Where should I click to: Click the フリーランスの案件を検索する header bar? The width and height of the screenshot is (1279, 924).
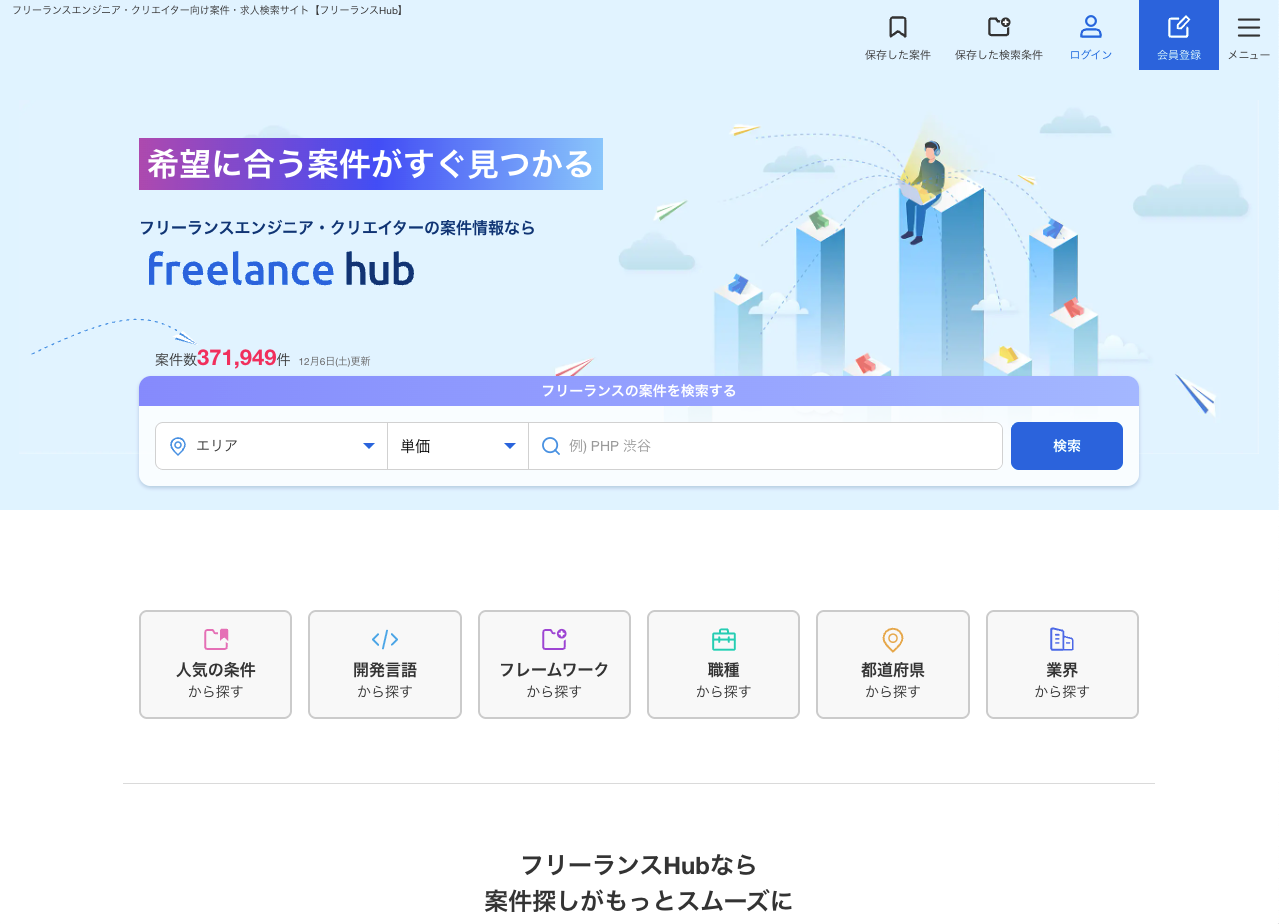click(639, 391)
